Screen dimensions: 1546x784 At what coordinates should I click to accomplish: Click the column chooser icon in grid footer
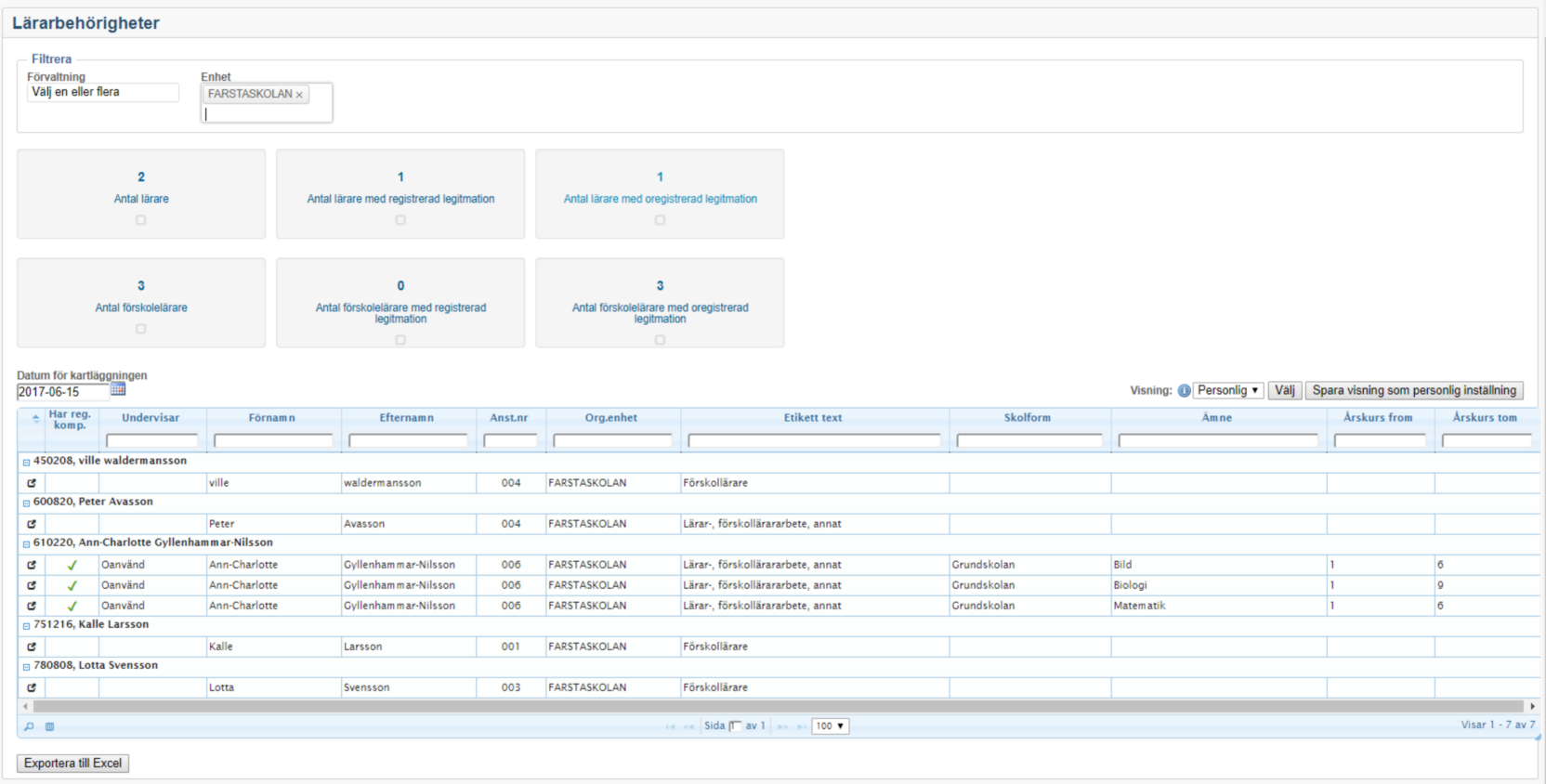coord(50,726)
